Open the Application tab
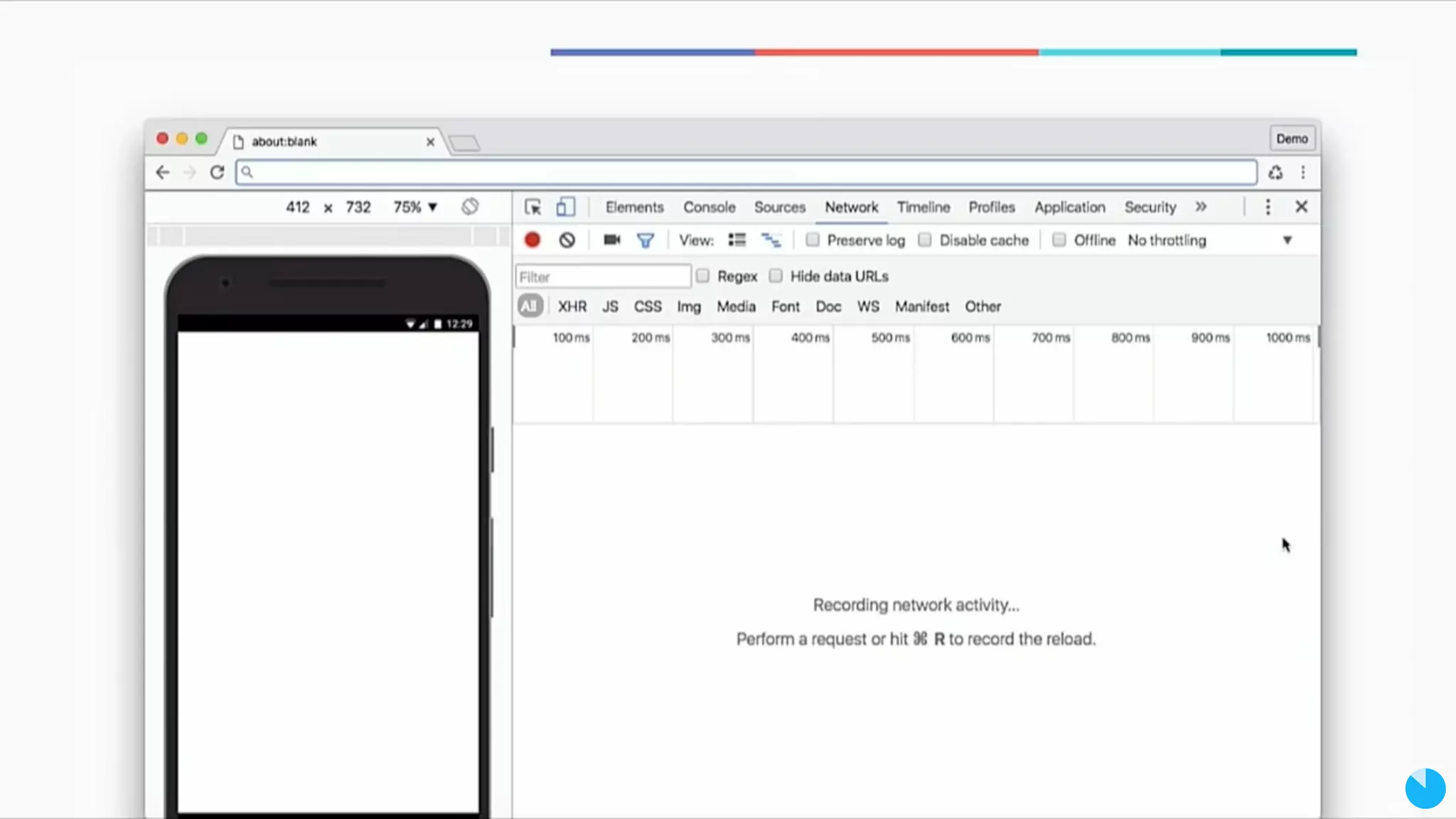Screen dimensions: 1456x819 click(x=1069, y=207)
